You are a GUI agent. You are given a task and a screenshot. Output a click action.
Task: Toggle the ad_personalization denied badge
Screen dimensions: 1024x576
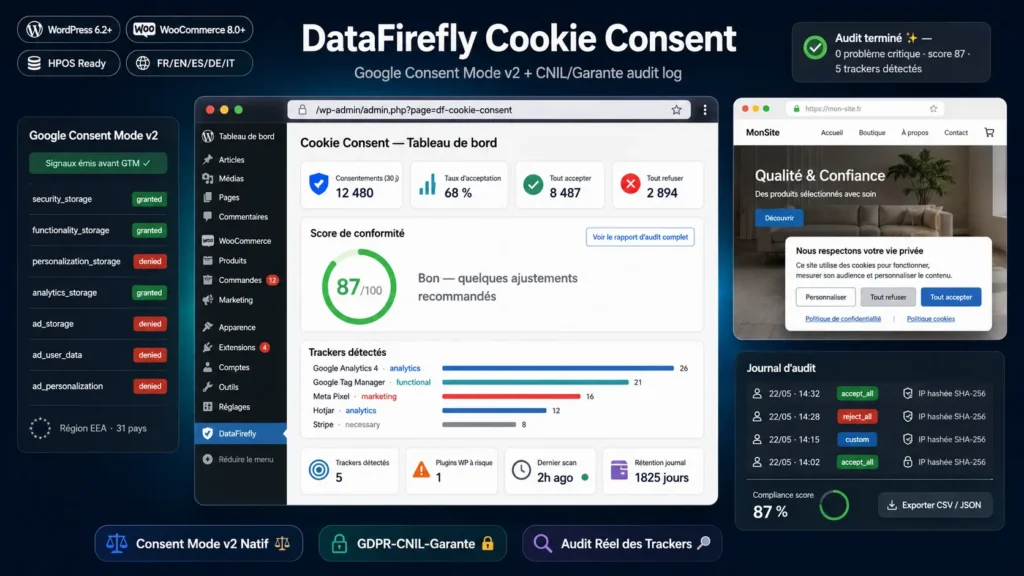tap(150, 386)
